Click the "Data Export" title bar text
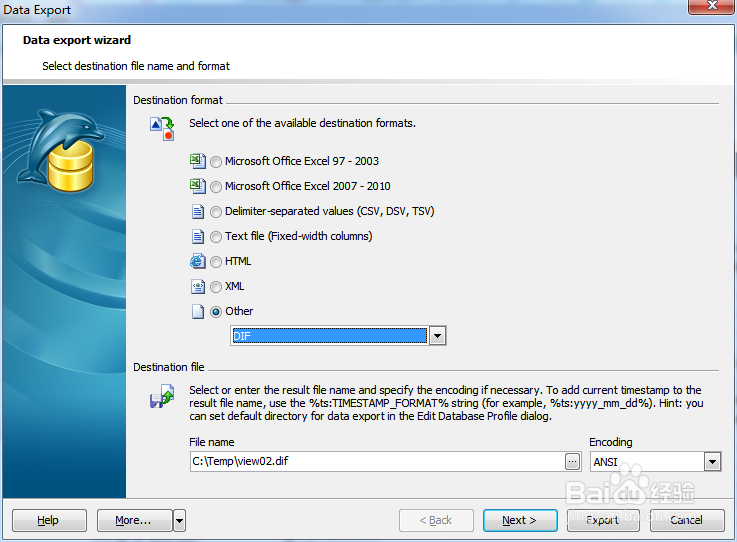Image resolution: width=737 pixels, height=542 pixels. pyautogui.click(x=37, y=10)
